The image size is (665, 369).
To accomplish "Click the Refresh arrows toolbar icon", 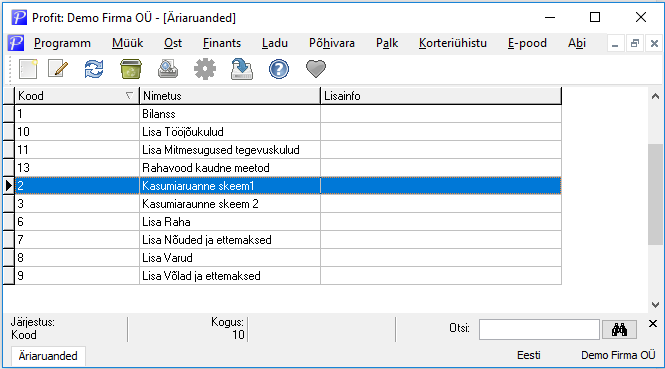I will 94,69.
